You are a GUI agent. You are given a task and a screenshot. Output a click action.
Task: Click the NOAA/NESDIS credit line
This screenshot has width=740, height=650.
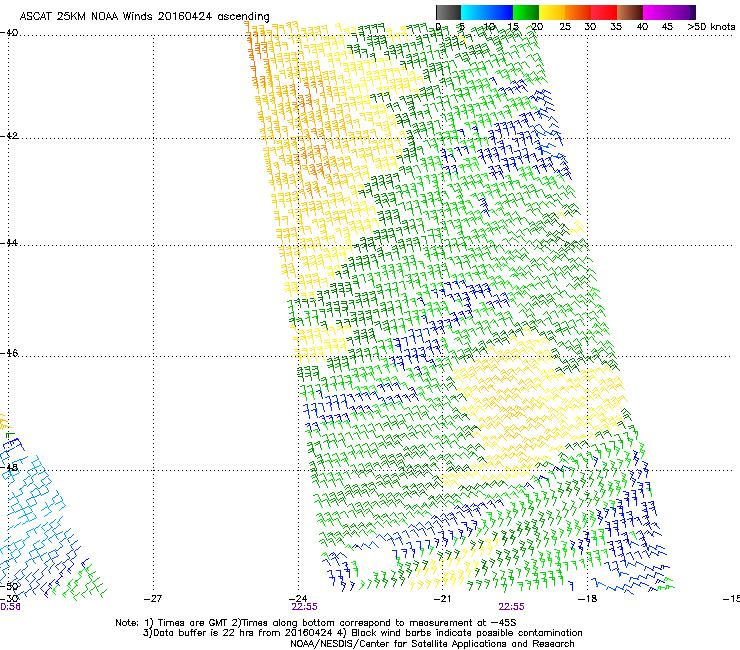[432, 643]
